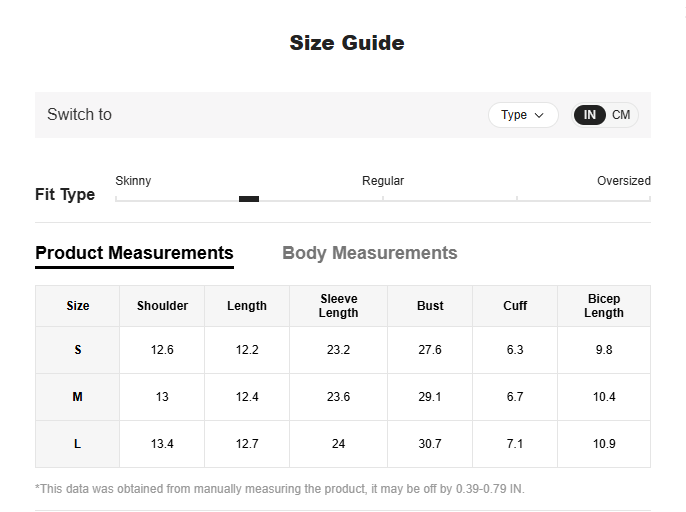
Task: Click the Fit Type slider marker
Action: (249, 199)
